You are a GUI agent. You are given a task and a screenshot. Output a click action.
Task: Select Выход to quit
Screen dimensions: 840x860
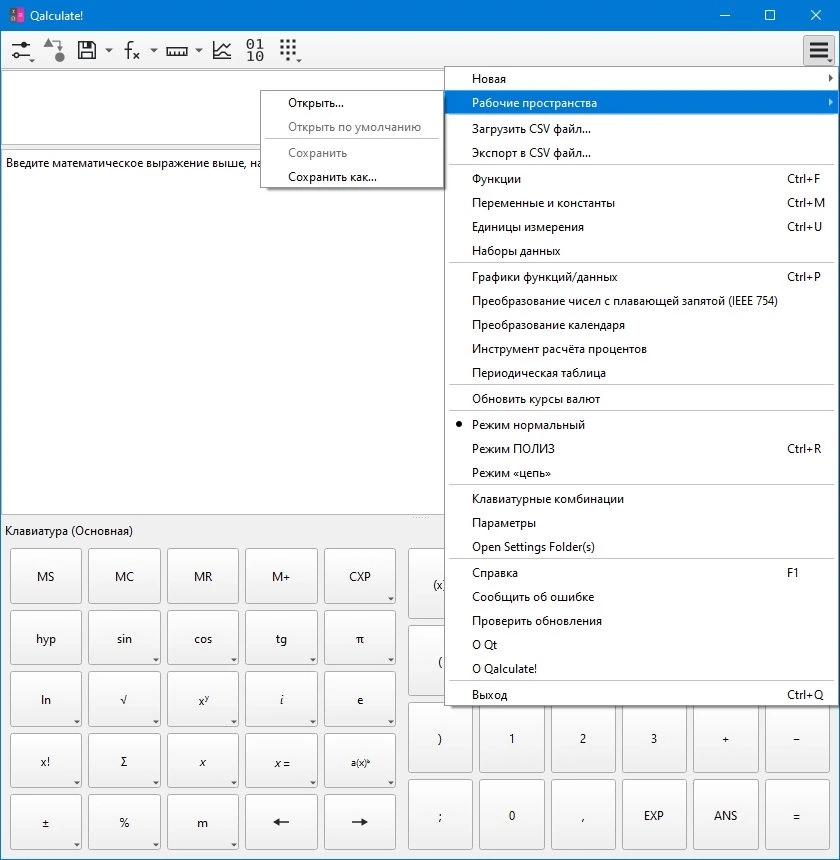(641, 695)
